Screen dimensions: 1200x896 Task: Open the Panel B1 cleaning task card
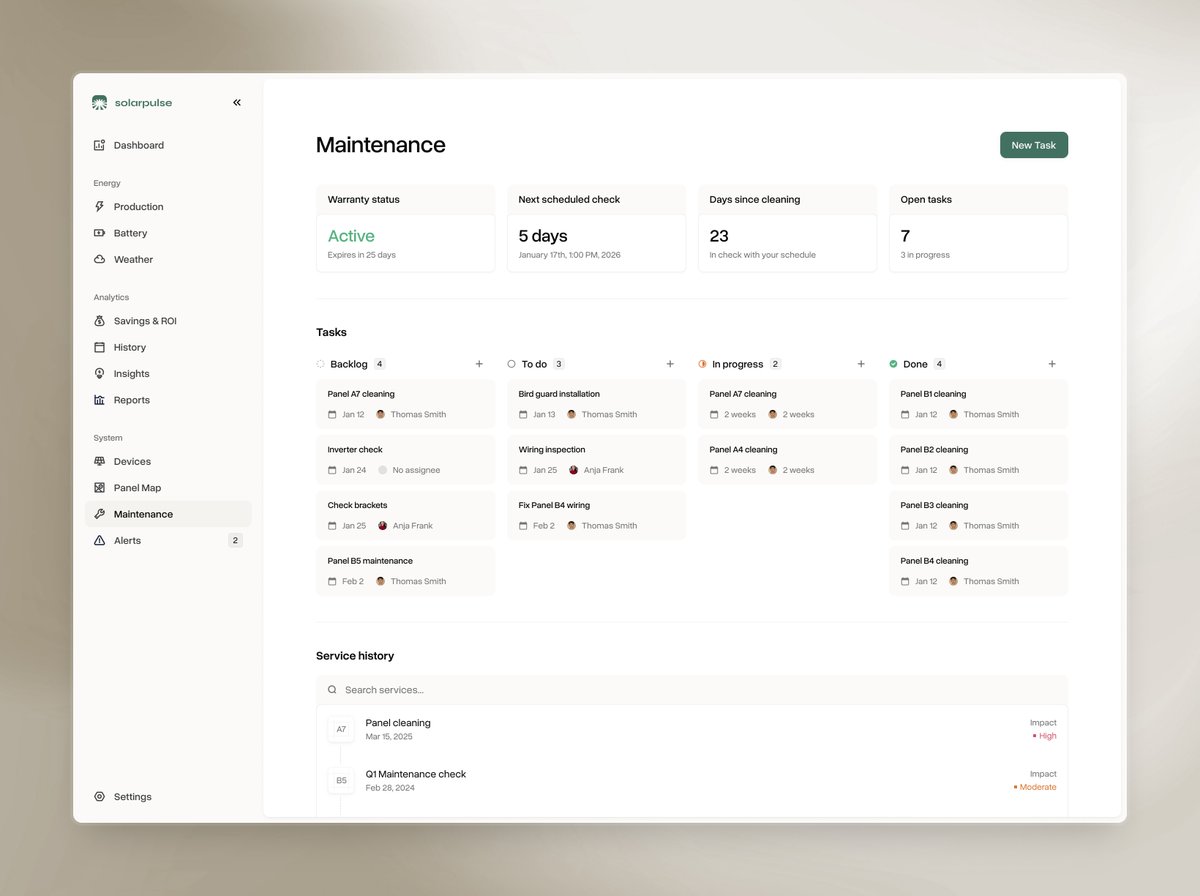tap(978, 404)
